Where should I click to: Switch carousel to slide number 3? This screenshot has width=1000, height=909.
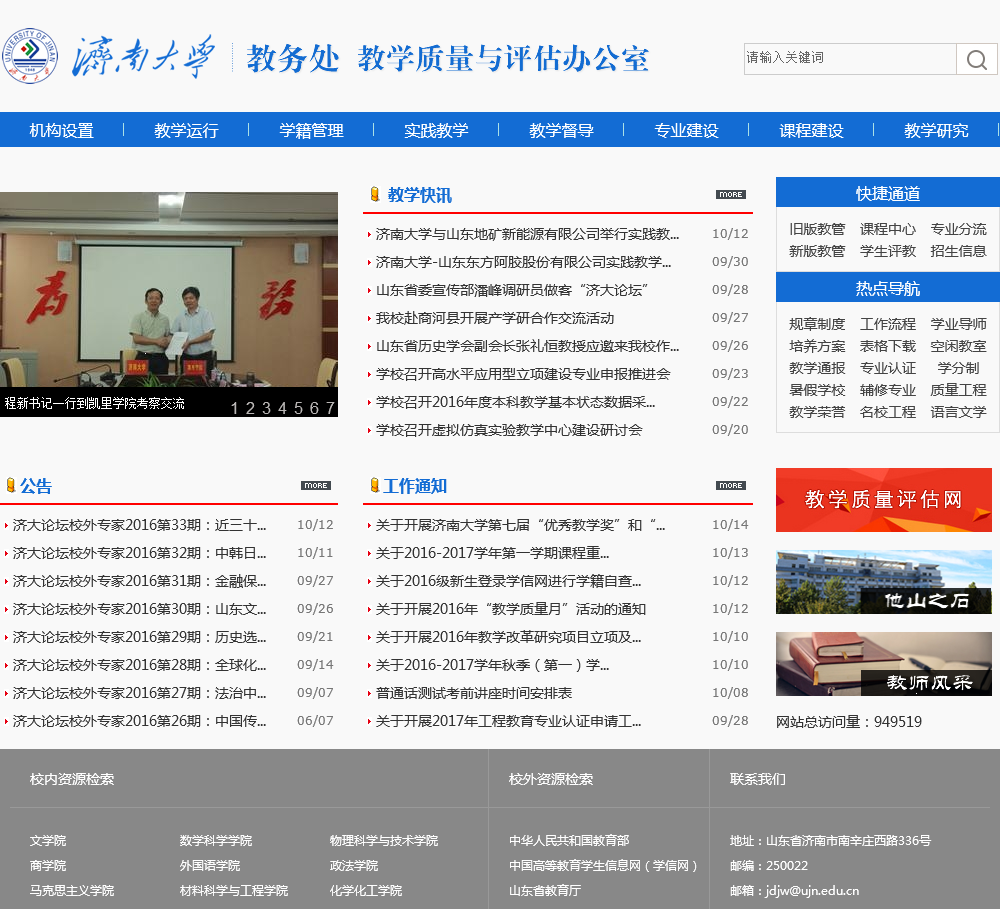coord(266,408)
